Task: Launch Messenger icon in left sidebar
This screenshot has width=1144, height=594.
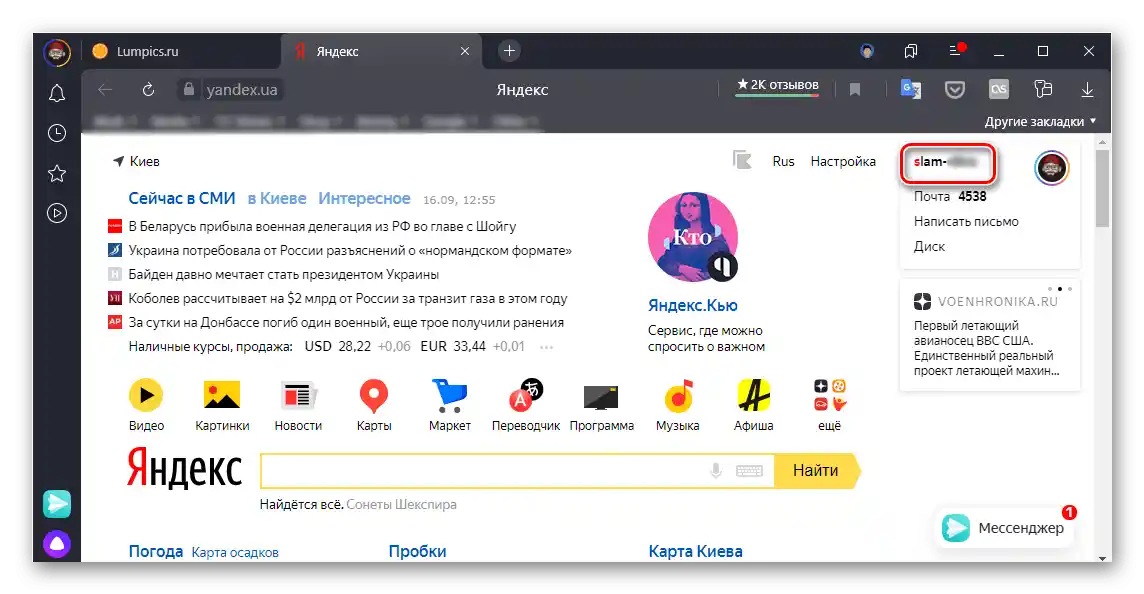Action: (x=57, y=504)
